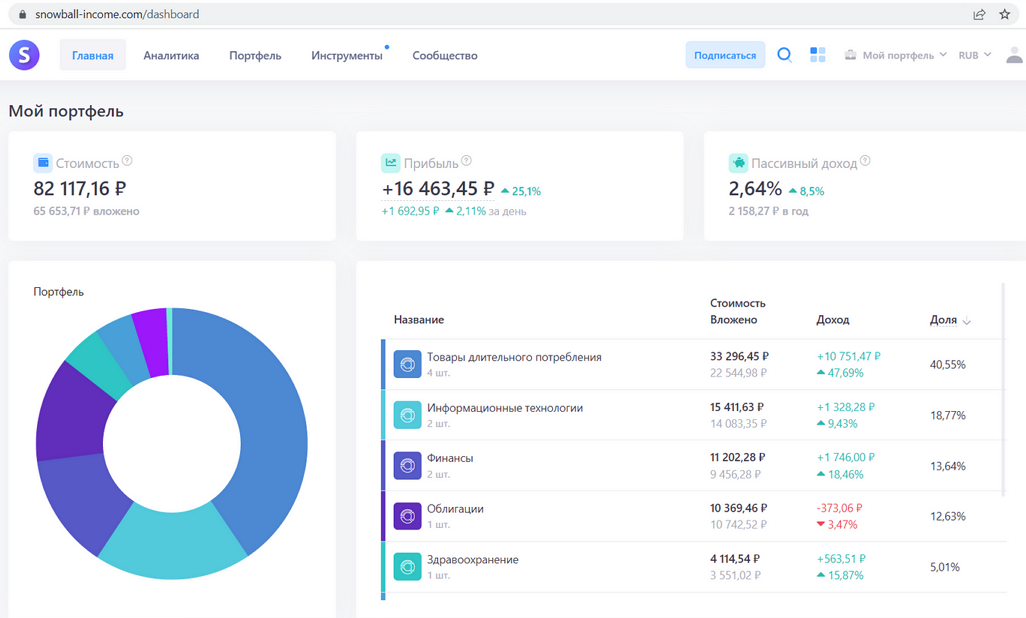The width and height of the screenshot is (1026, 618).
Task: Click the browser address bar URL
Action: pos(117,14)
